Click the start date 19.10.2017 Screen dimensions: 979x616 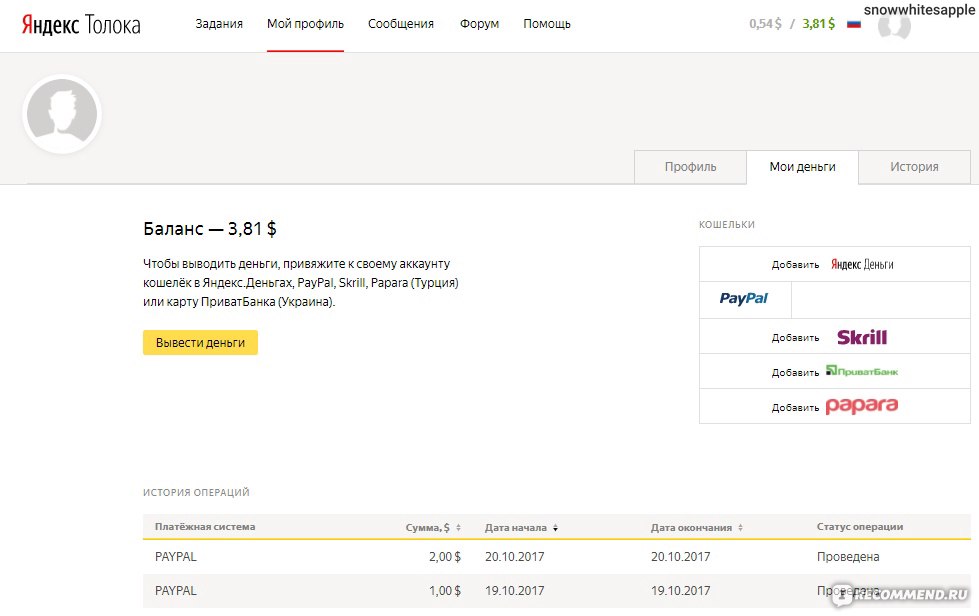[514, 590]
